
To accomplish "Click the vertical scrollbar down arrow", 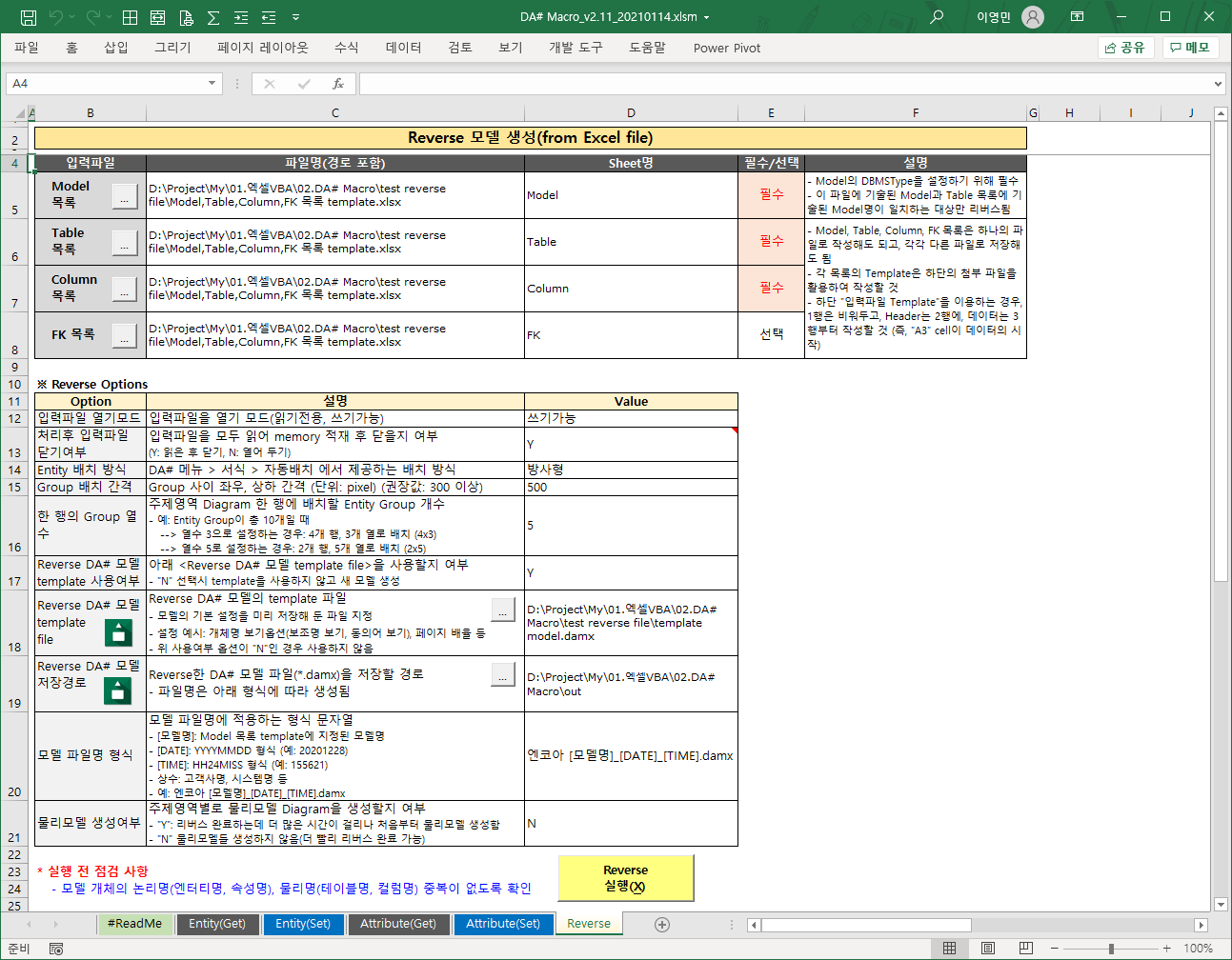I will [1221, 904].
